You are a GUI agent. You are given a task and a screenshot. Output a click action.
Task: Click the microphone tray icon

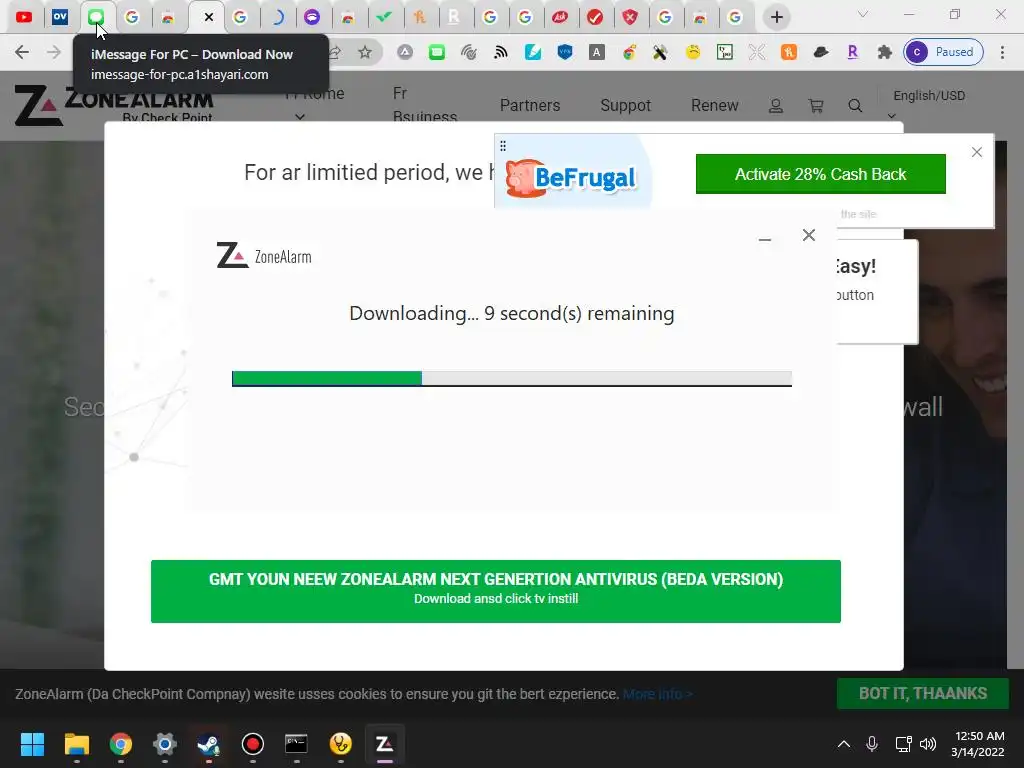coord(872,744)
